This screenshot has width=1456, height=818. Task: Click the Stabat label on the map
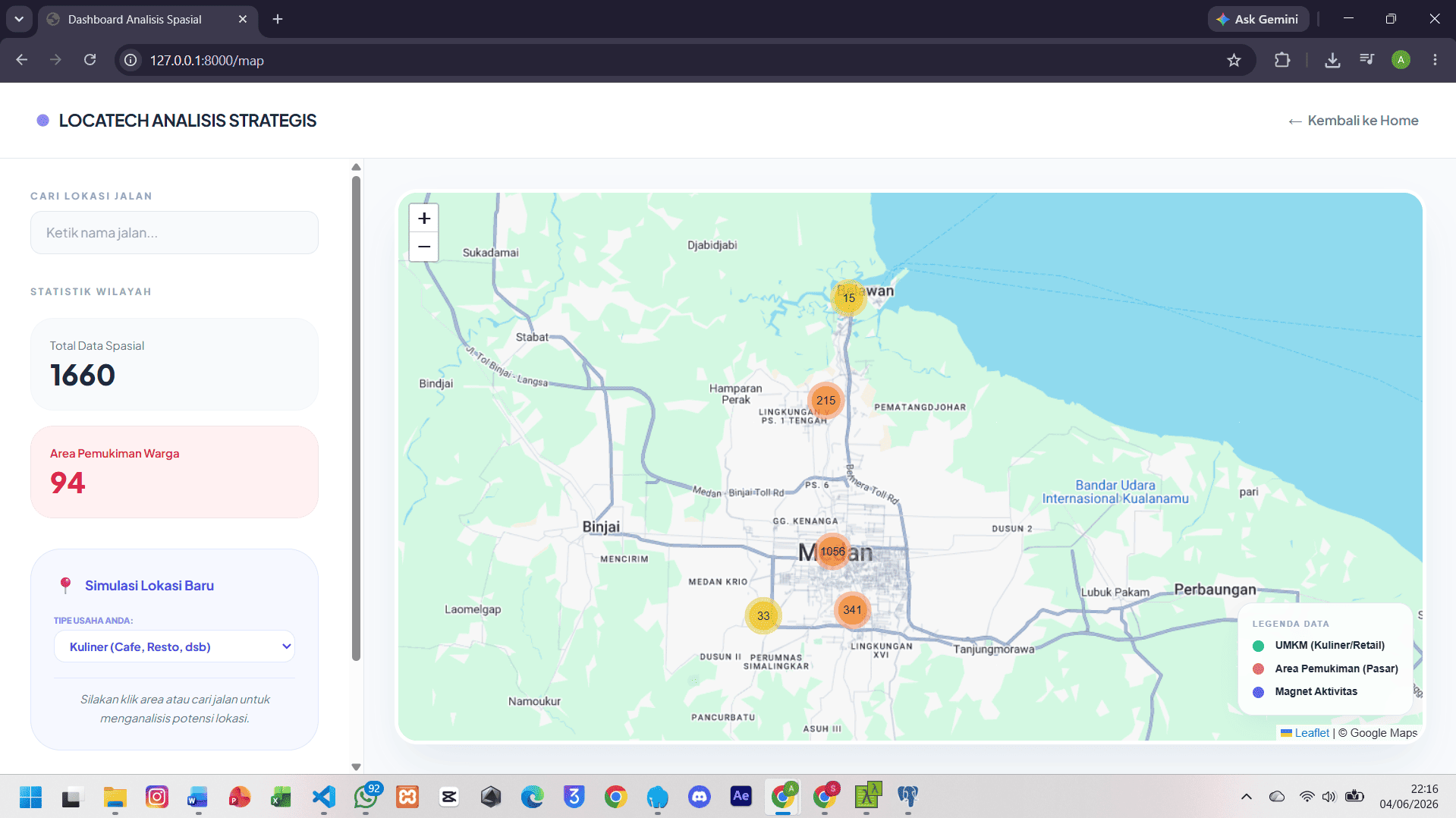coord(532,337)
